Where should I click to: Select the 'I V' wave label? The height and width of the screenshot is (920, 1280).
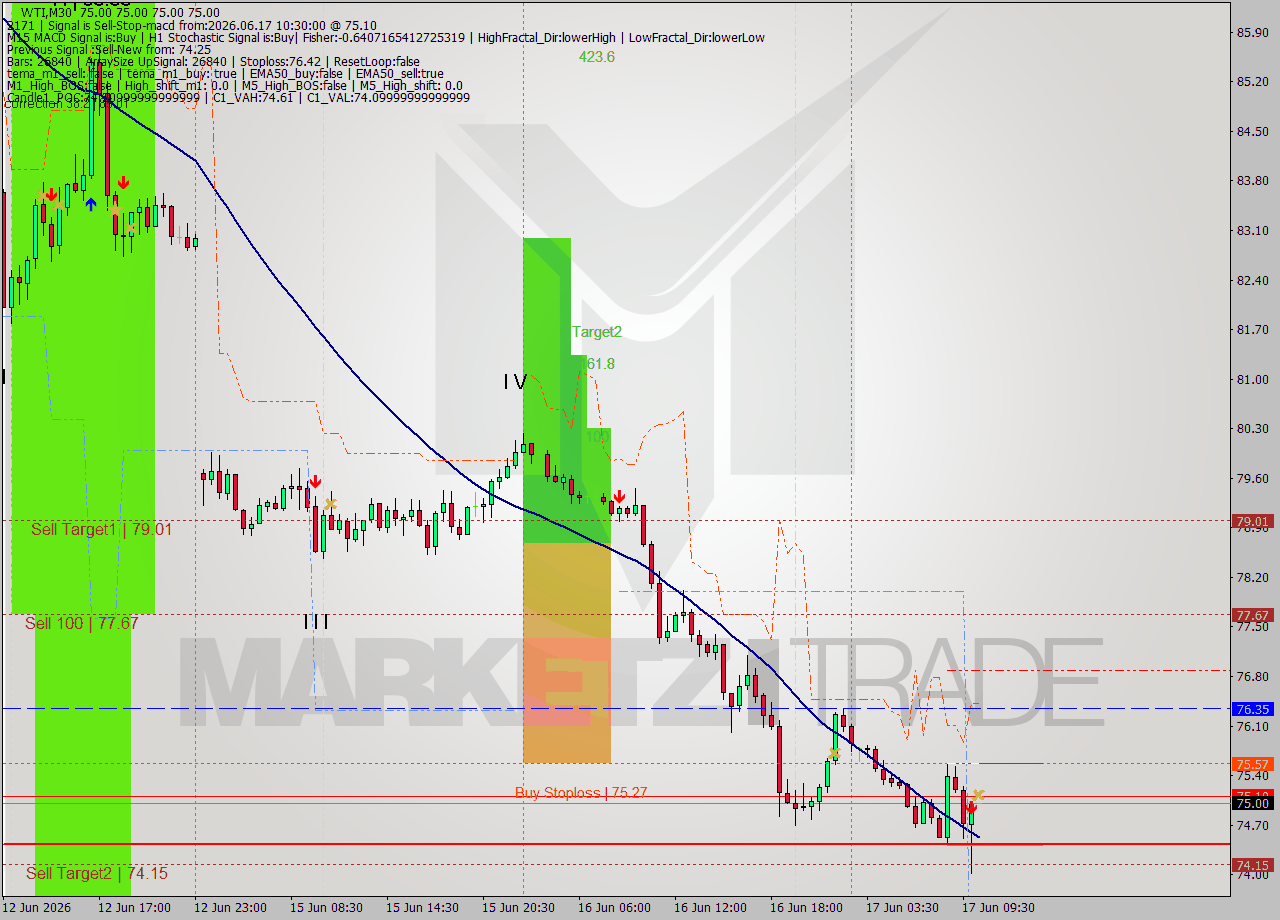tap(514, 381)
